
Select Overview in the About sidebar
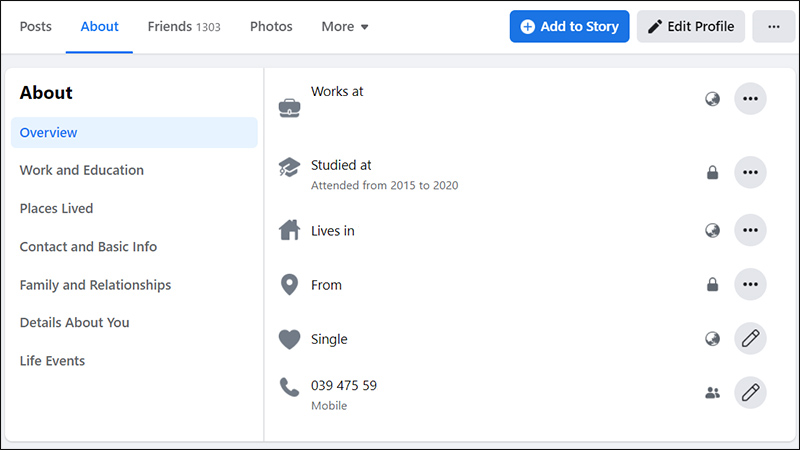click(134, 133)
